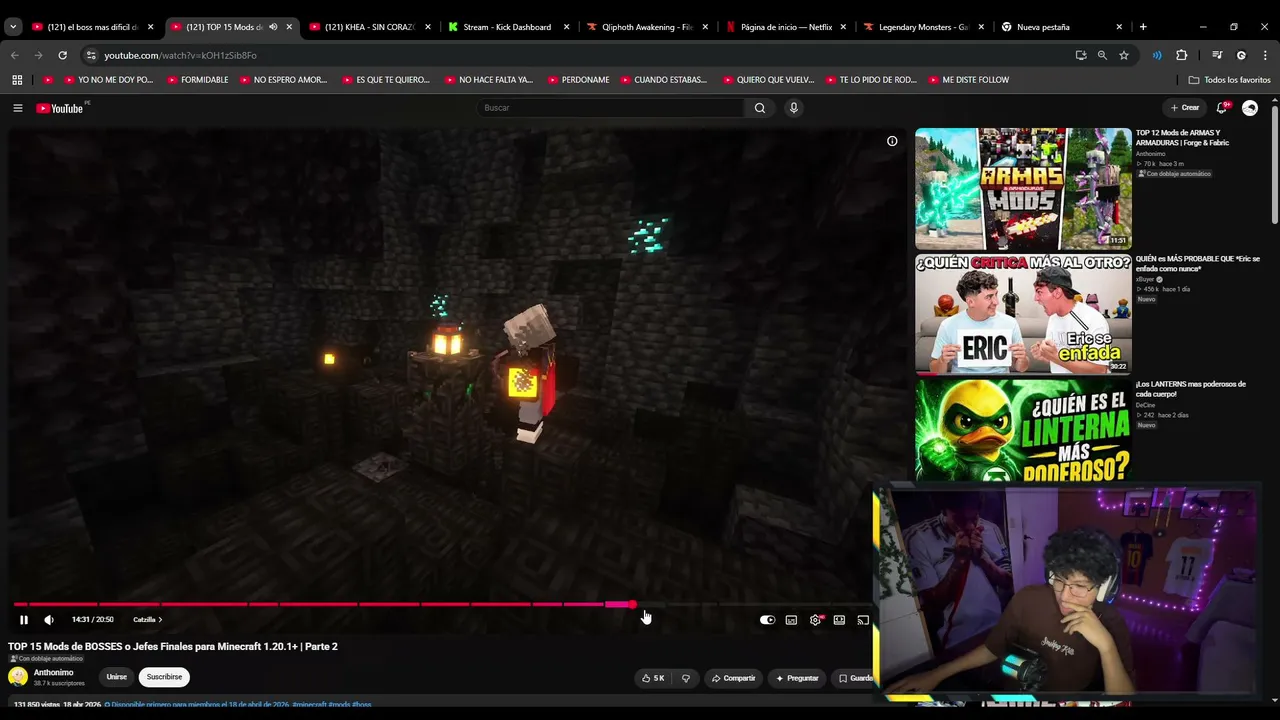Screen dimensions: 1280x720
Task: Open 'TOP 12 Mods de ARMAS' title link
Action: pyautogui.click(x=1182, y=138)
